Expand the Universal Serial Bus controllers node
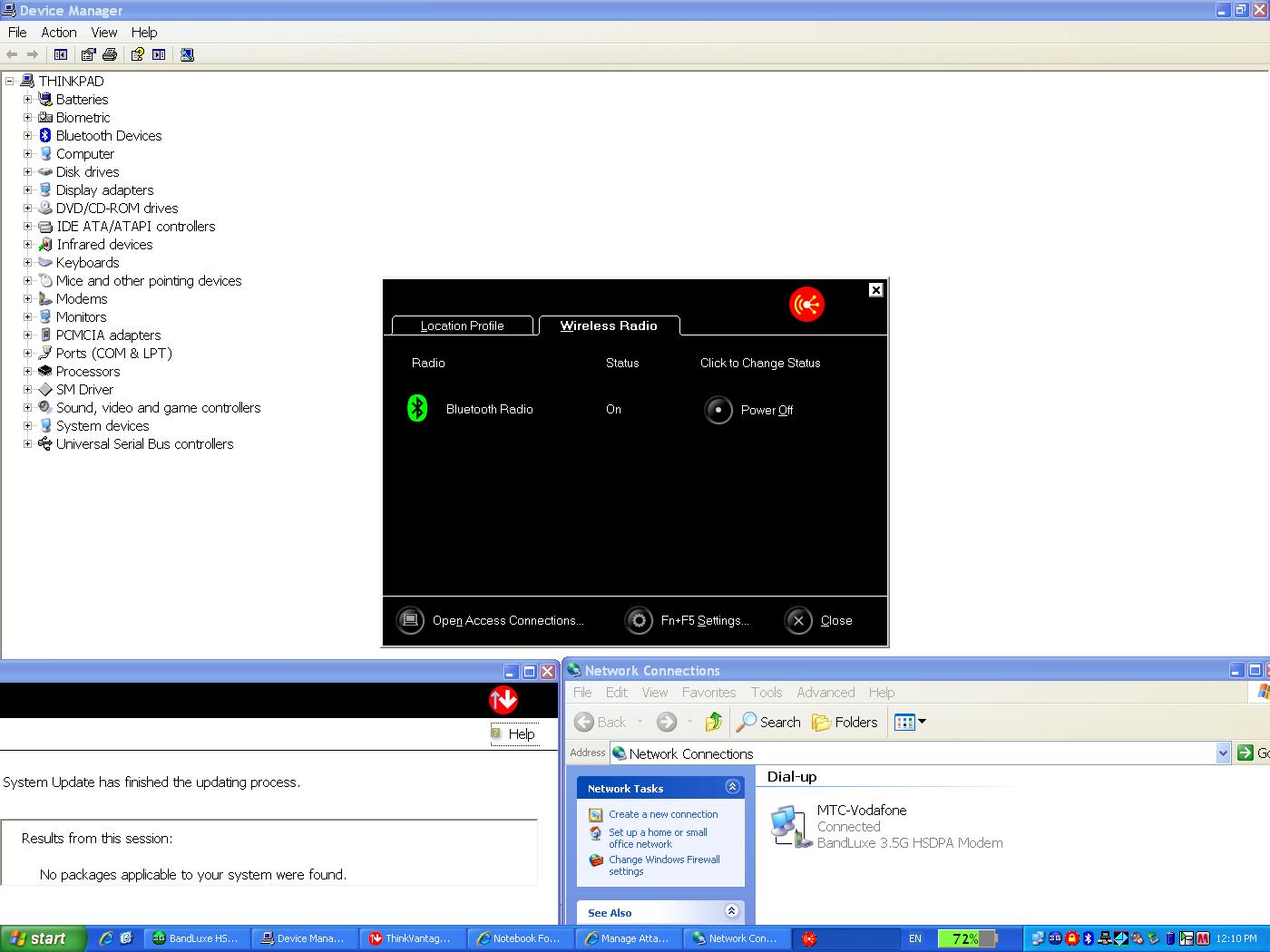Screen dimensions: 1270x952 [27, 444]
